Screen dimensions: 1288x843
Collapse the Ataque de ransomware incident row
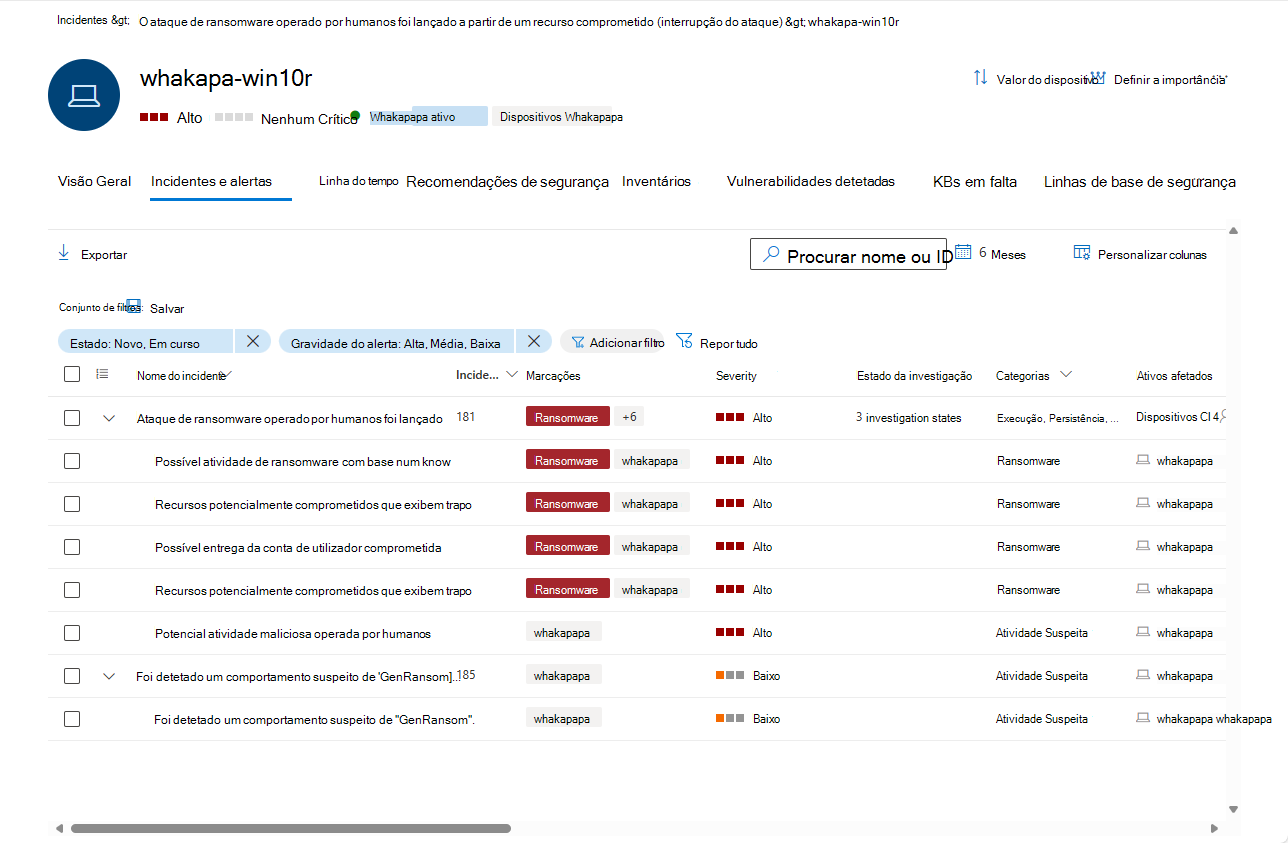tap(109, 418)
